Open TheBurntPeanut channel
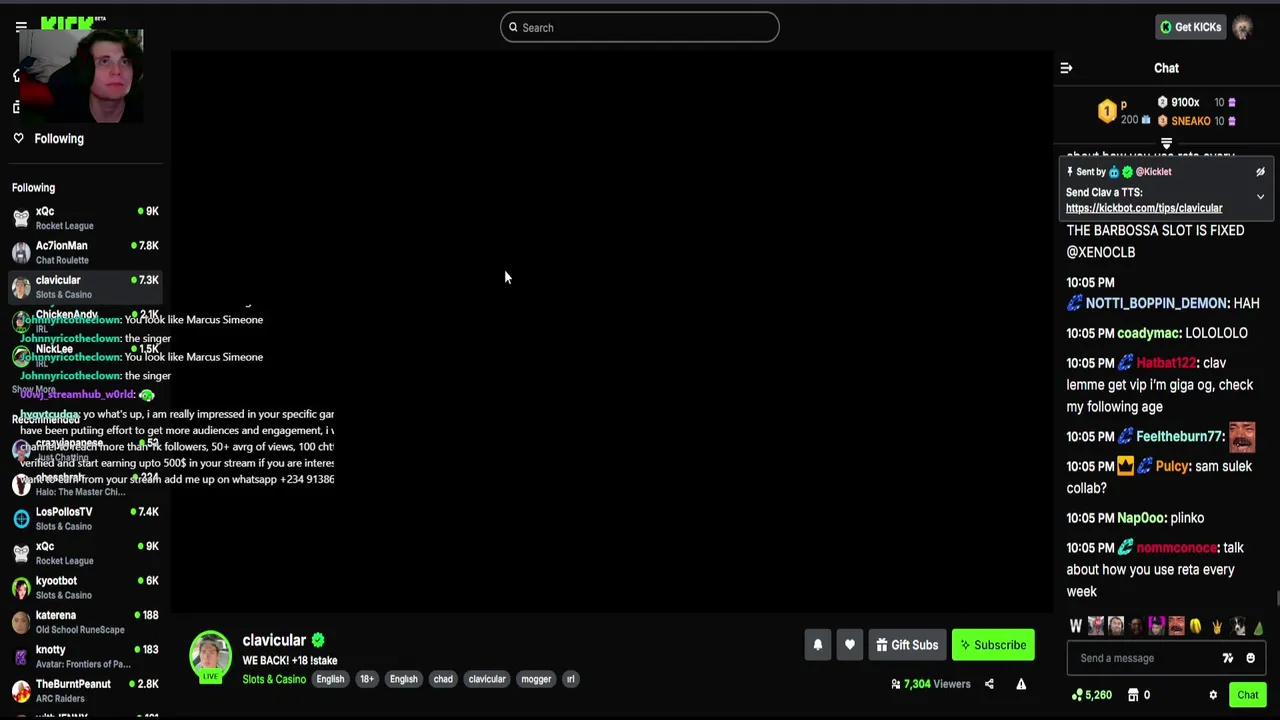The image size is (1280, 720). coord(85,691)
